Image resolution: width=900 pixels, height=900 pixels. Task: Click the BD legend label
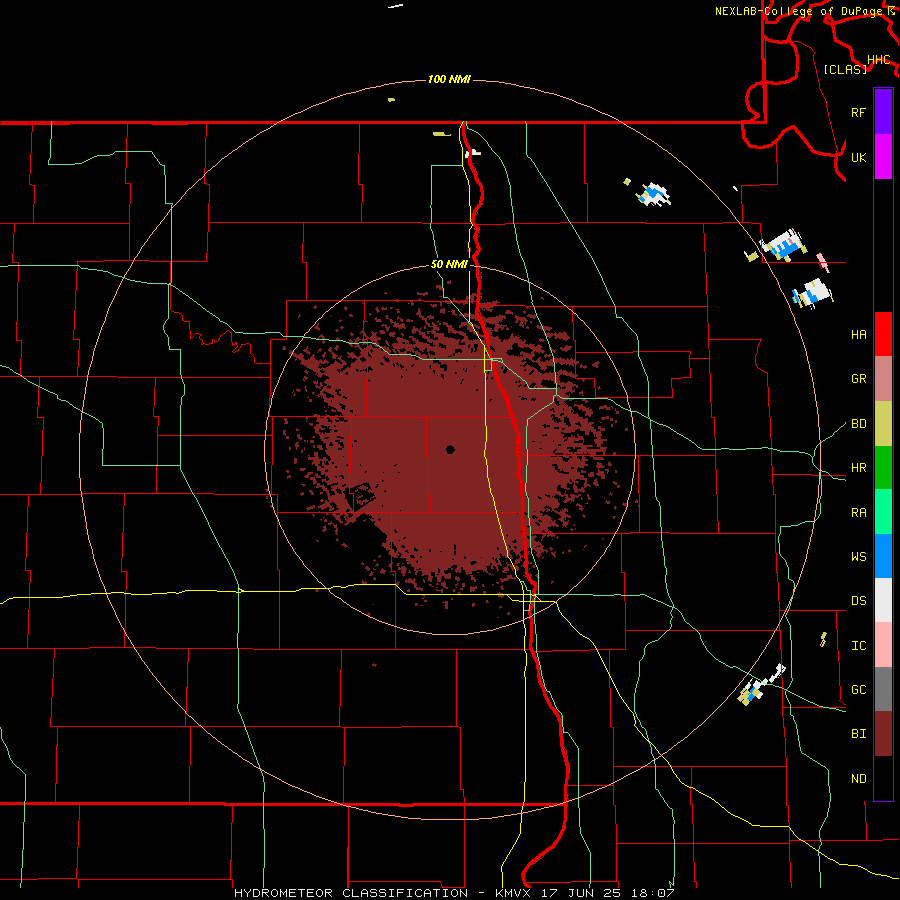click(x=858, y=424)
